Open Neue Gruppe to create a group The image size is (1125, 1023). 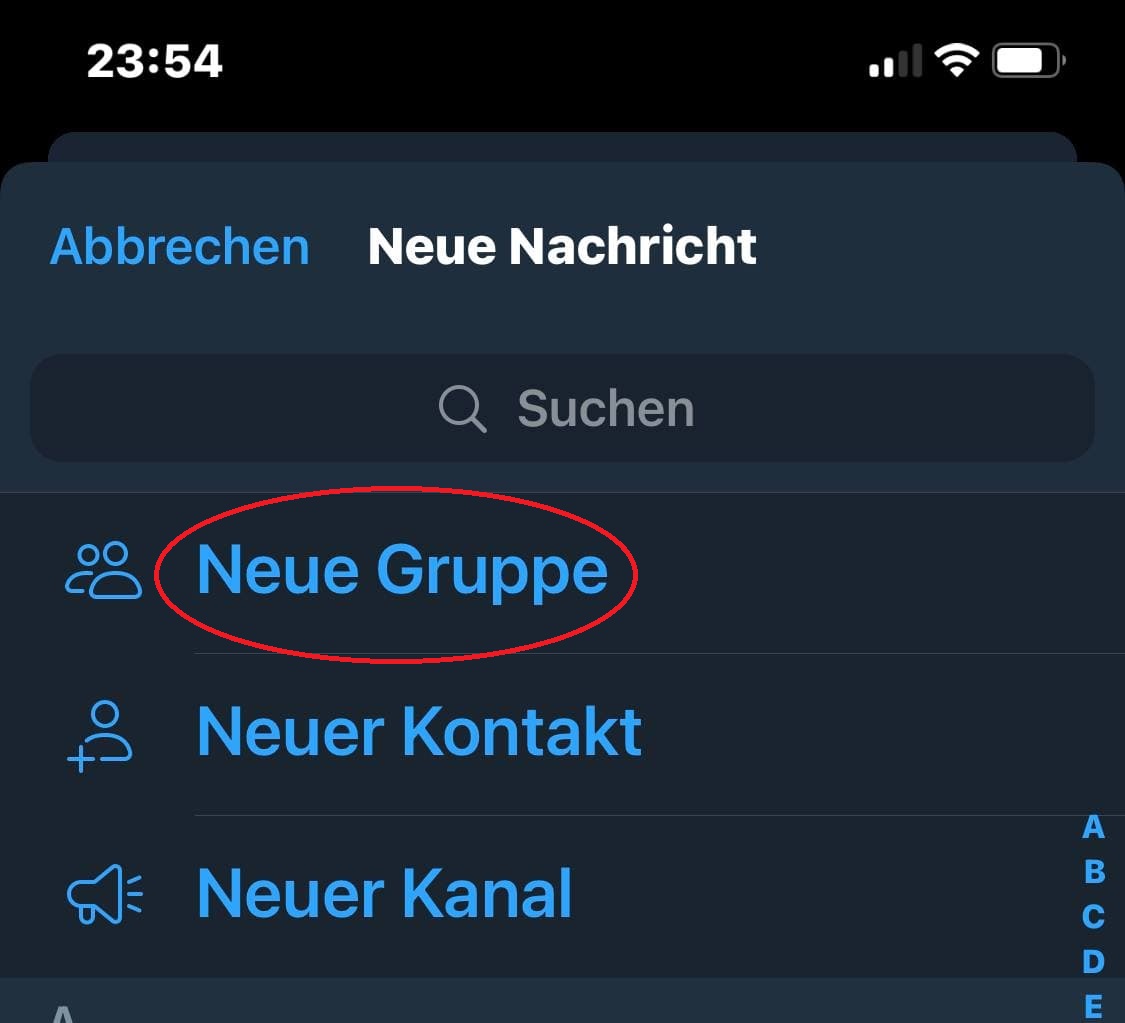403,568
